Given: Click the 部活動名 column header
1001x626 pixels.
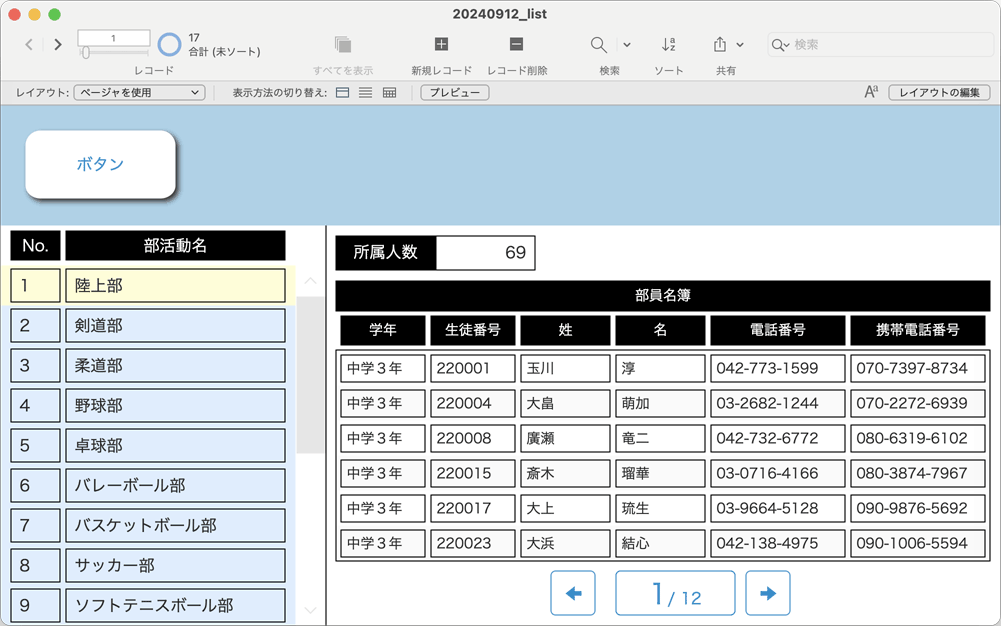Looking at the screenshot, I should click(175, 246).
